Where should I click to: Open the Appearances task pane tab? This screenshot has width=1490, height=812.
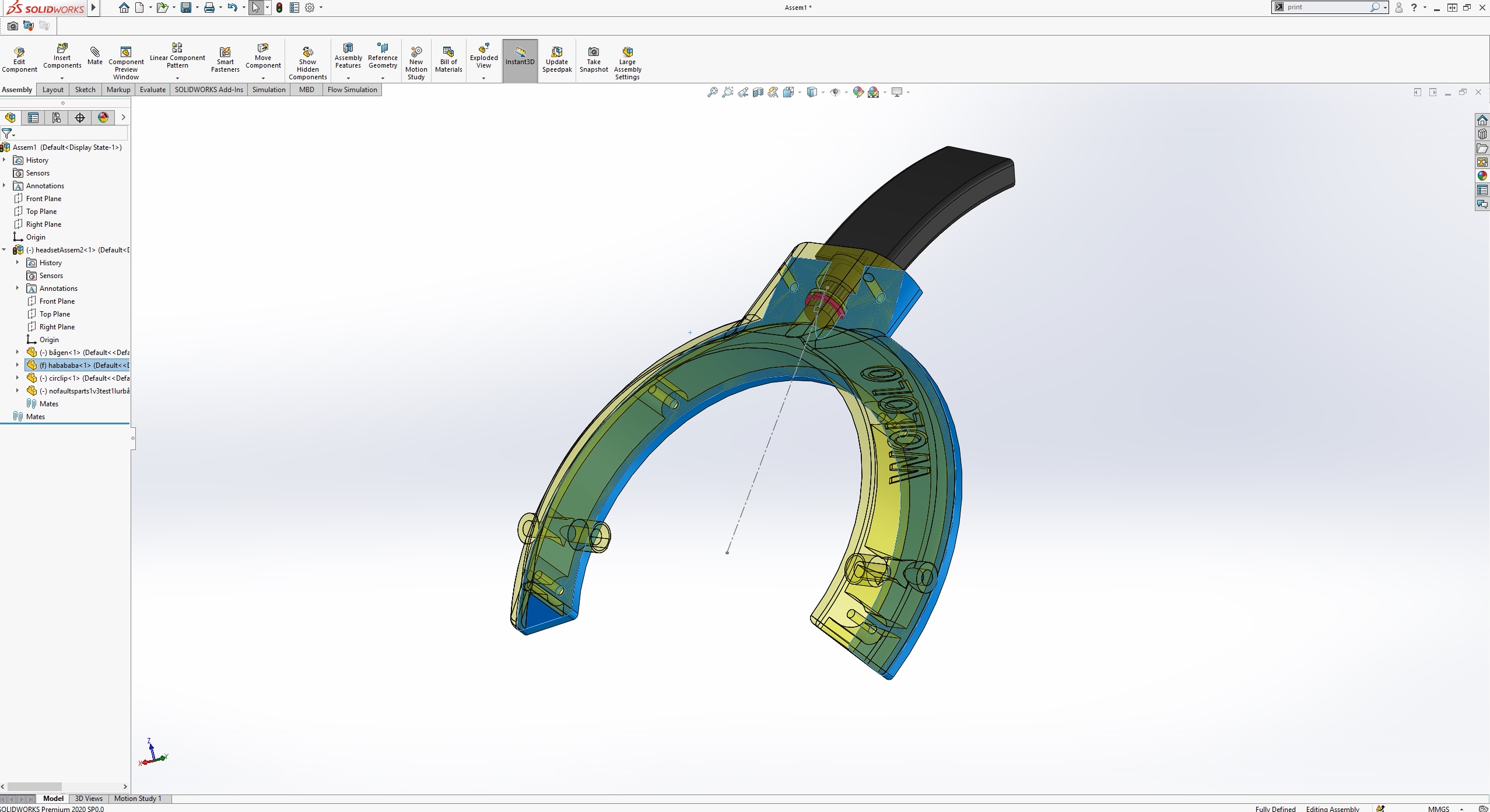(1482, 176)
